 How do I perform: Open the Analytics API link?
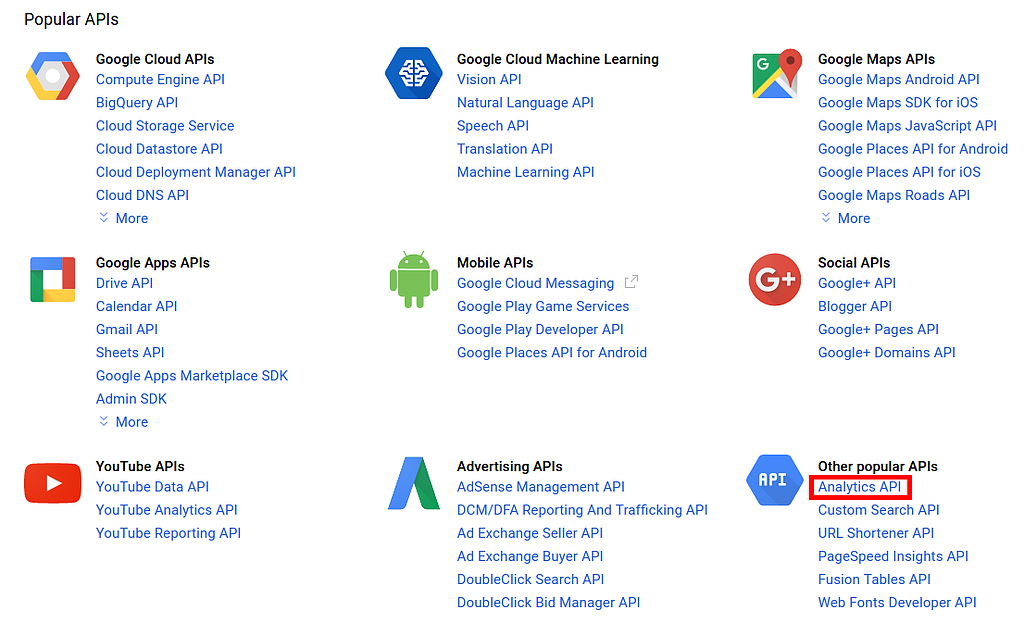pos(859,487)
